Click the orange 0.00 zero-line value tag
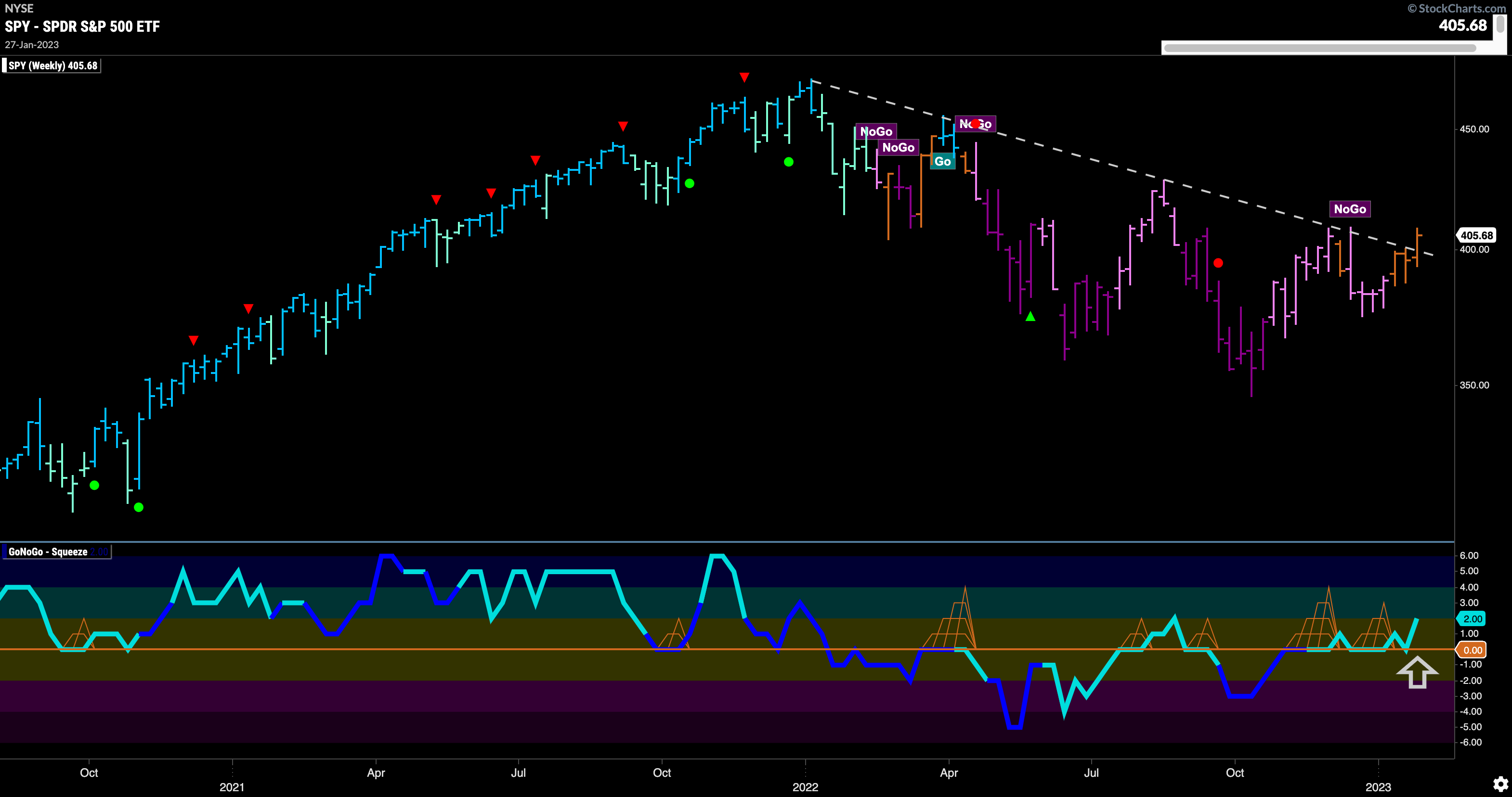This screenshot has width=1512, height=797. pos(1472,650)
